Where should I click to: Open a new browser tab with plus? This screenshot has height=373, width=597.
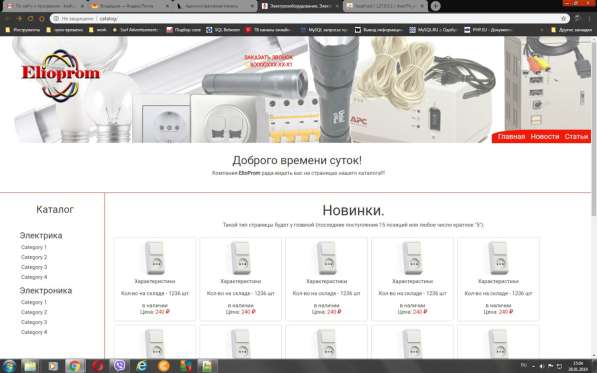[x=435, y=6]
